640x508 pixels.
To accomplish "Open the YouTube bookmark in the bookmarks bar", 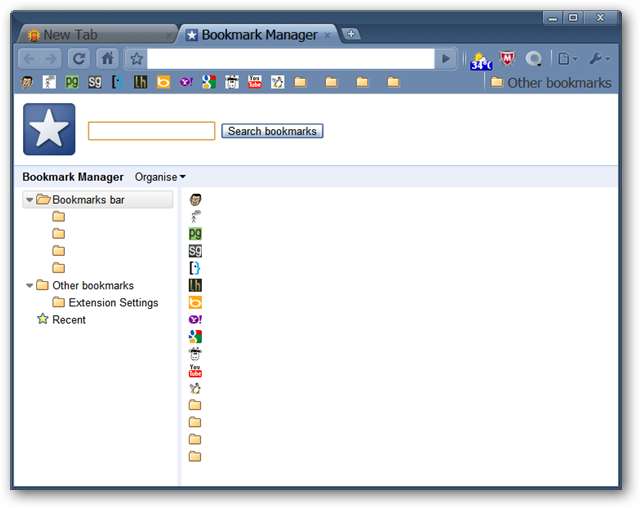I will (254, 82).
